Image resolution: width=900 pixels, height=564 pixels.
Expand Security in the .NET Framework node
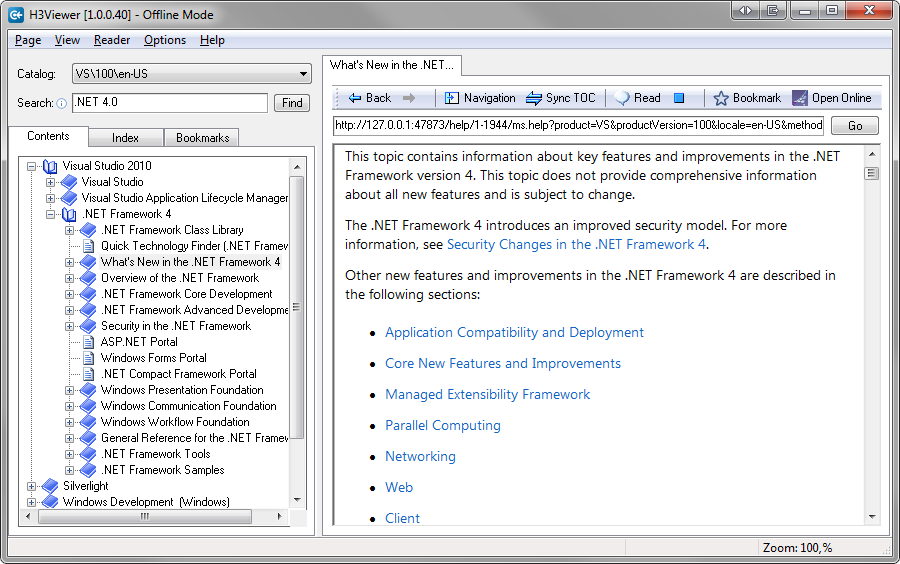pyautogui.click(x=69, y=326)
